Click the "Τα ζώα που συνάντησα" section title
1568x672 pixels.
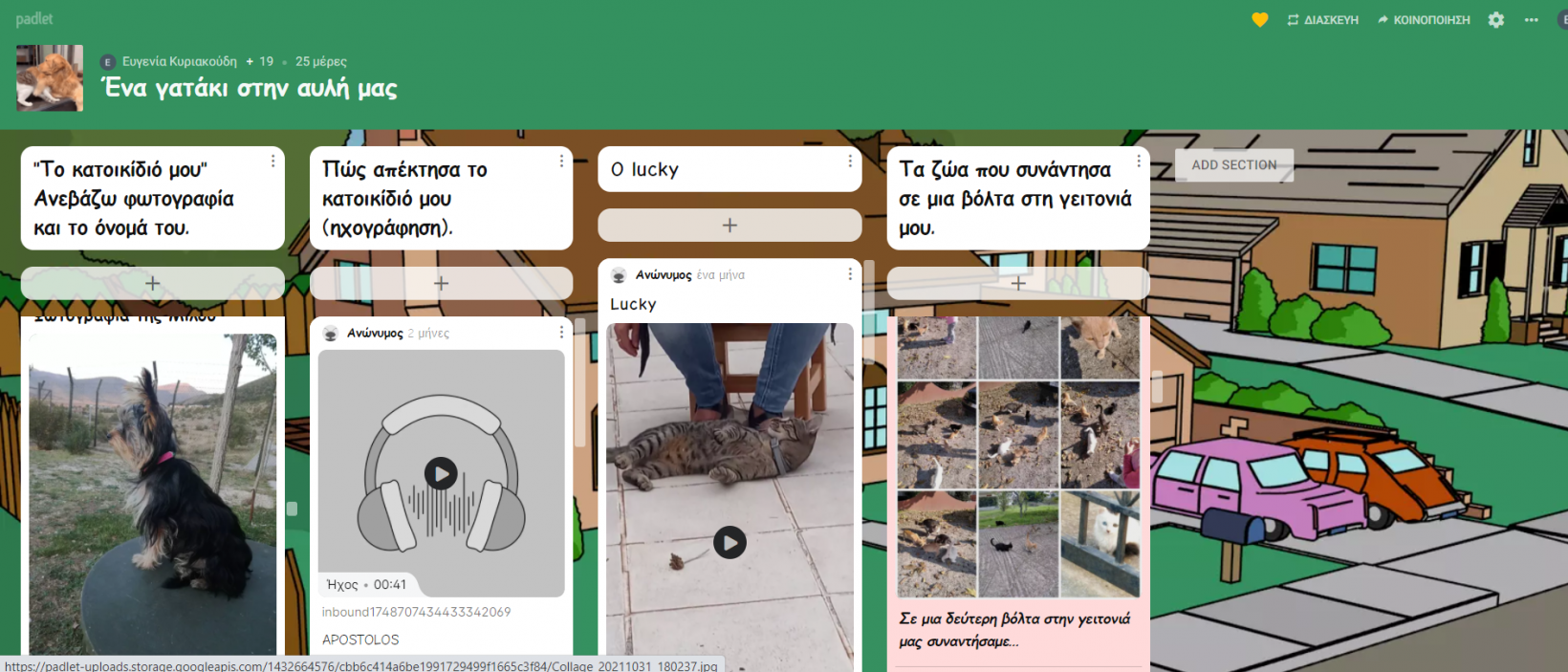[x=1015, y=199]
